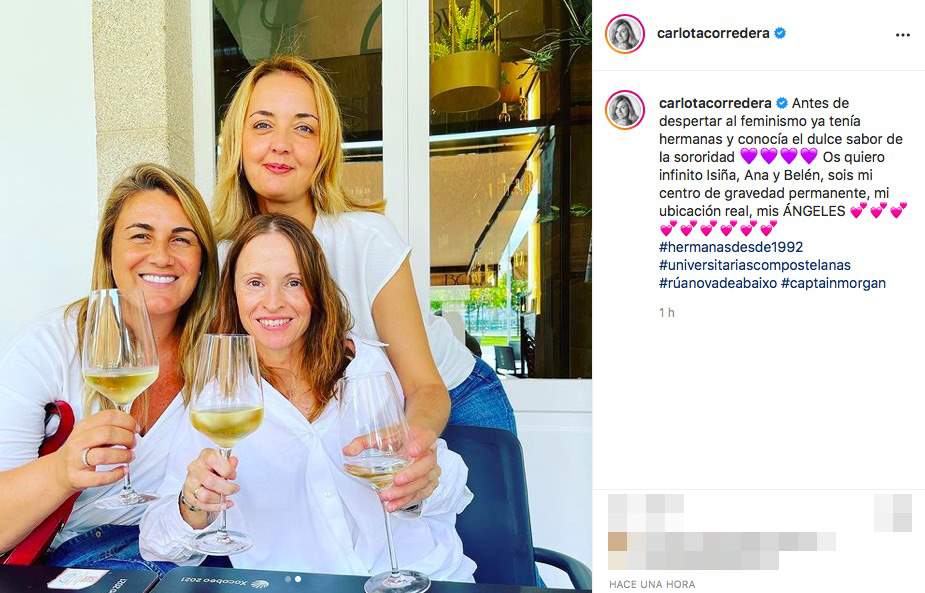925x593 pixels.
Task: Click carlotacorredera's story ring avatar in header
Action: 625,32
